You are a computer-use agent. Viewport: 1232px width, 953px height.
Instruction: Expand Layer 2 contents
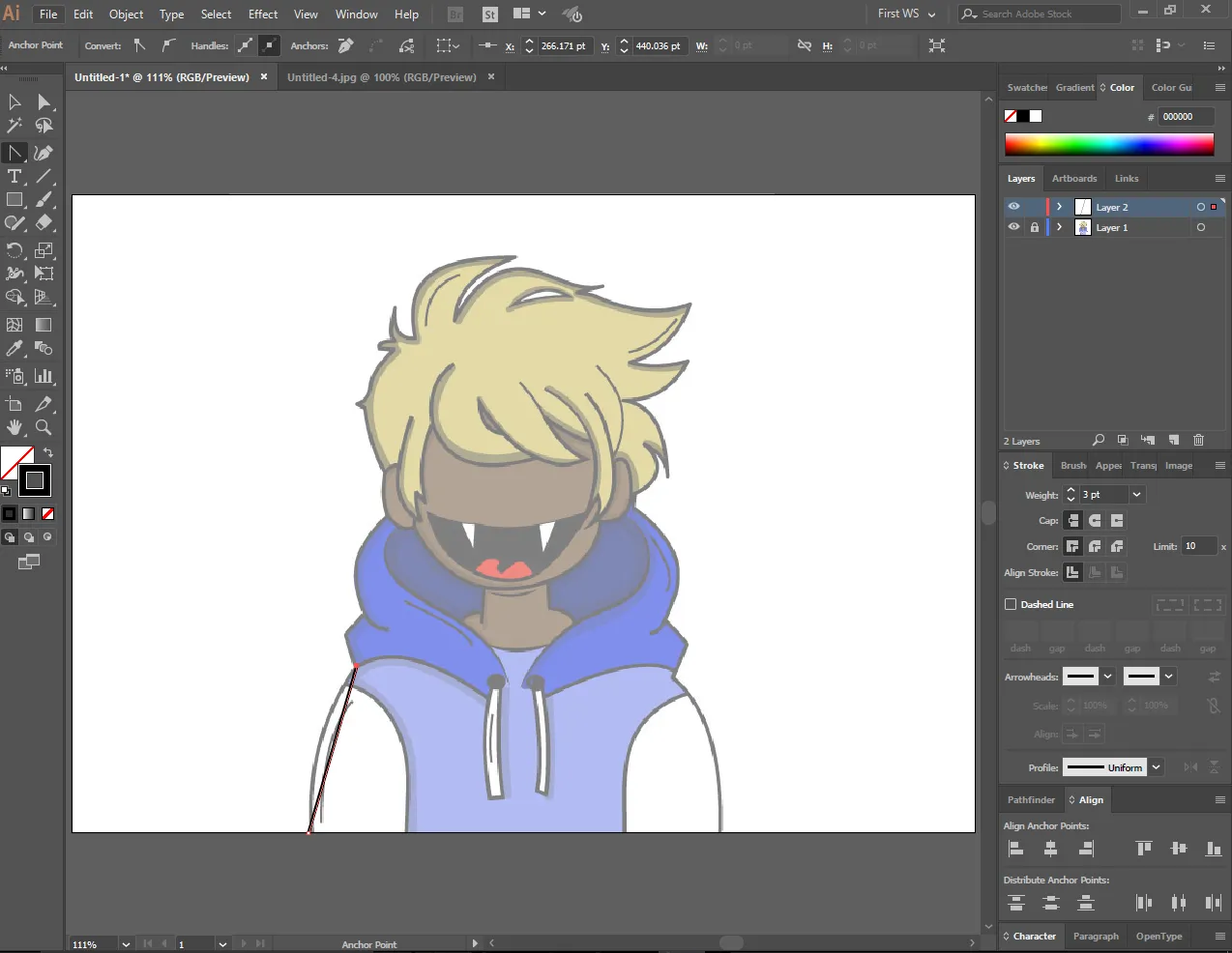coord(1060,207)
